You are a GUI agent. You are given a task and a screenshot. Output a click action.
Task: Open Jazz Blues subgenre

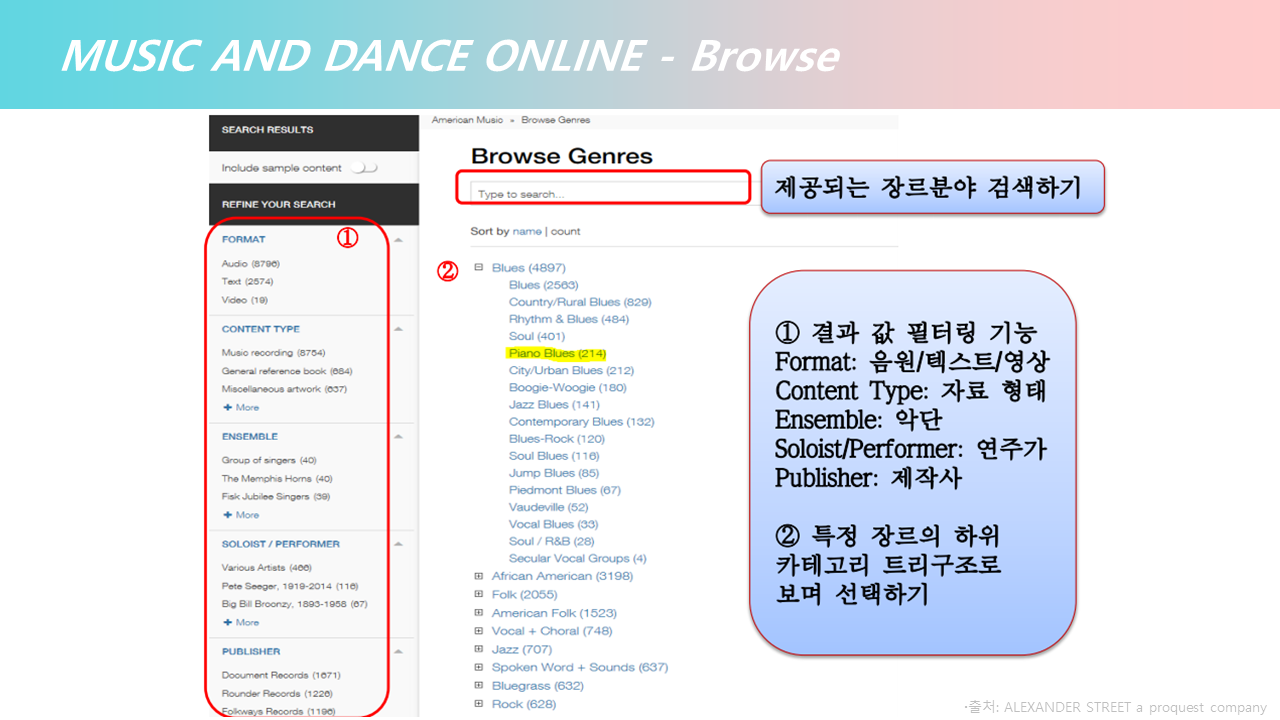pos(554,404)
